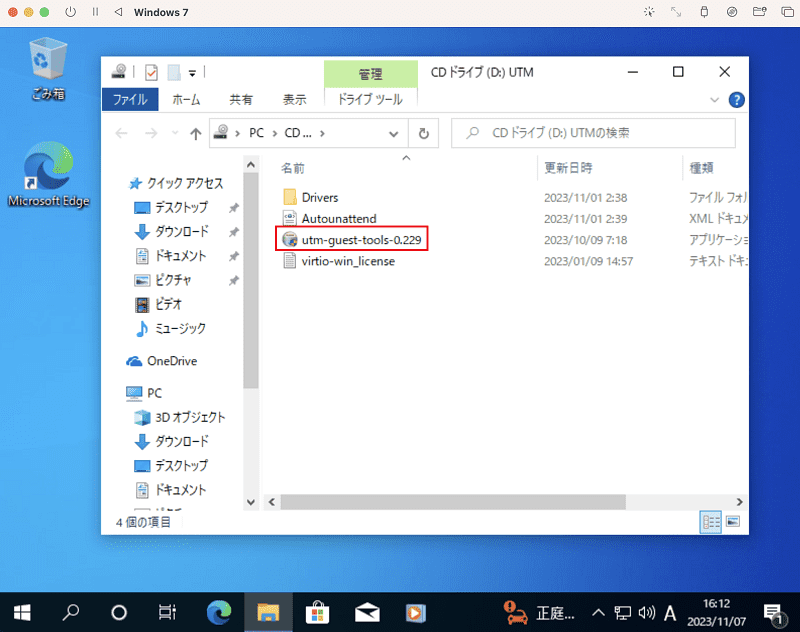Click the CD ドライブ search box
This screenshot has width=800, height=632.
(x=593, y=133)
